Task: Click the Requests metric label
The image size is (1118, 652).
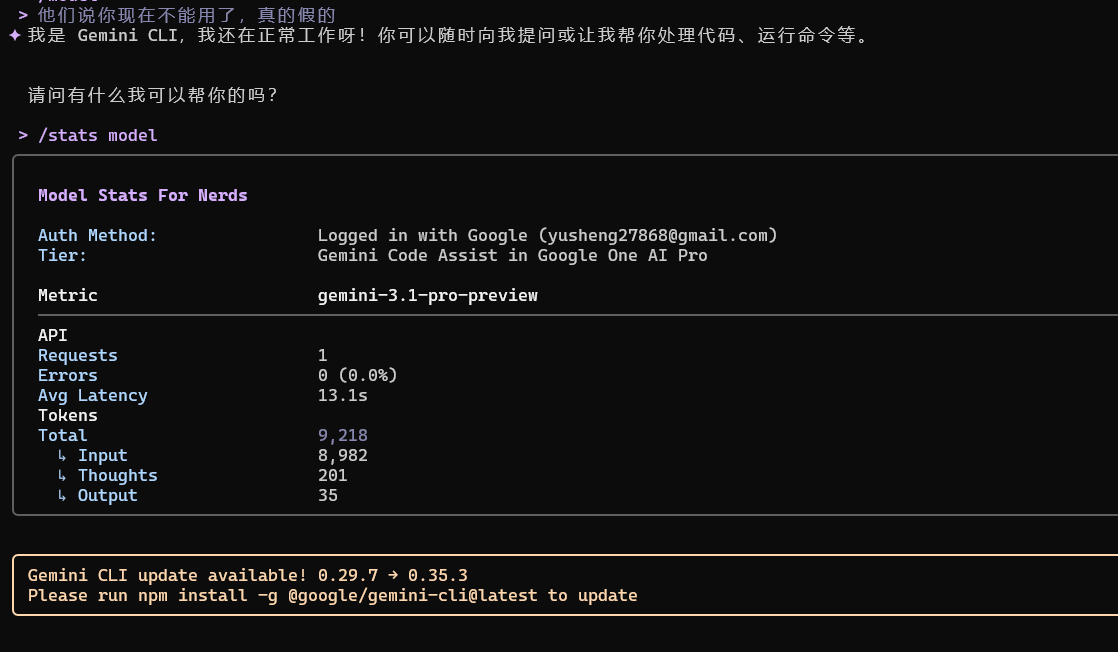Action: click(x=78, y=355)
